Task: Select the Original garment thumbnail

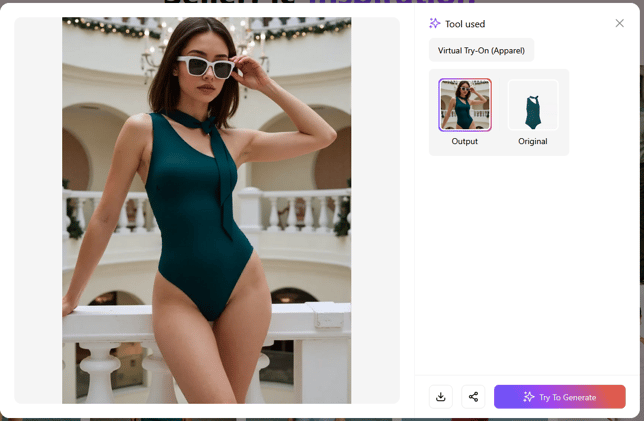Action: coord(533,105)
